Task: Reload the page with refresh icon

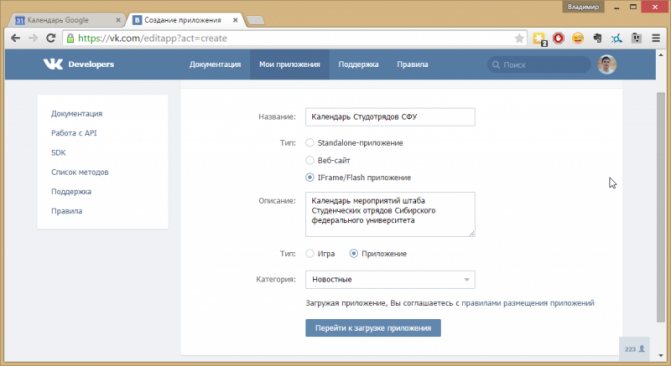Action: click(50, 38)
